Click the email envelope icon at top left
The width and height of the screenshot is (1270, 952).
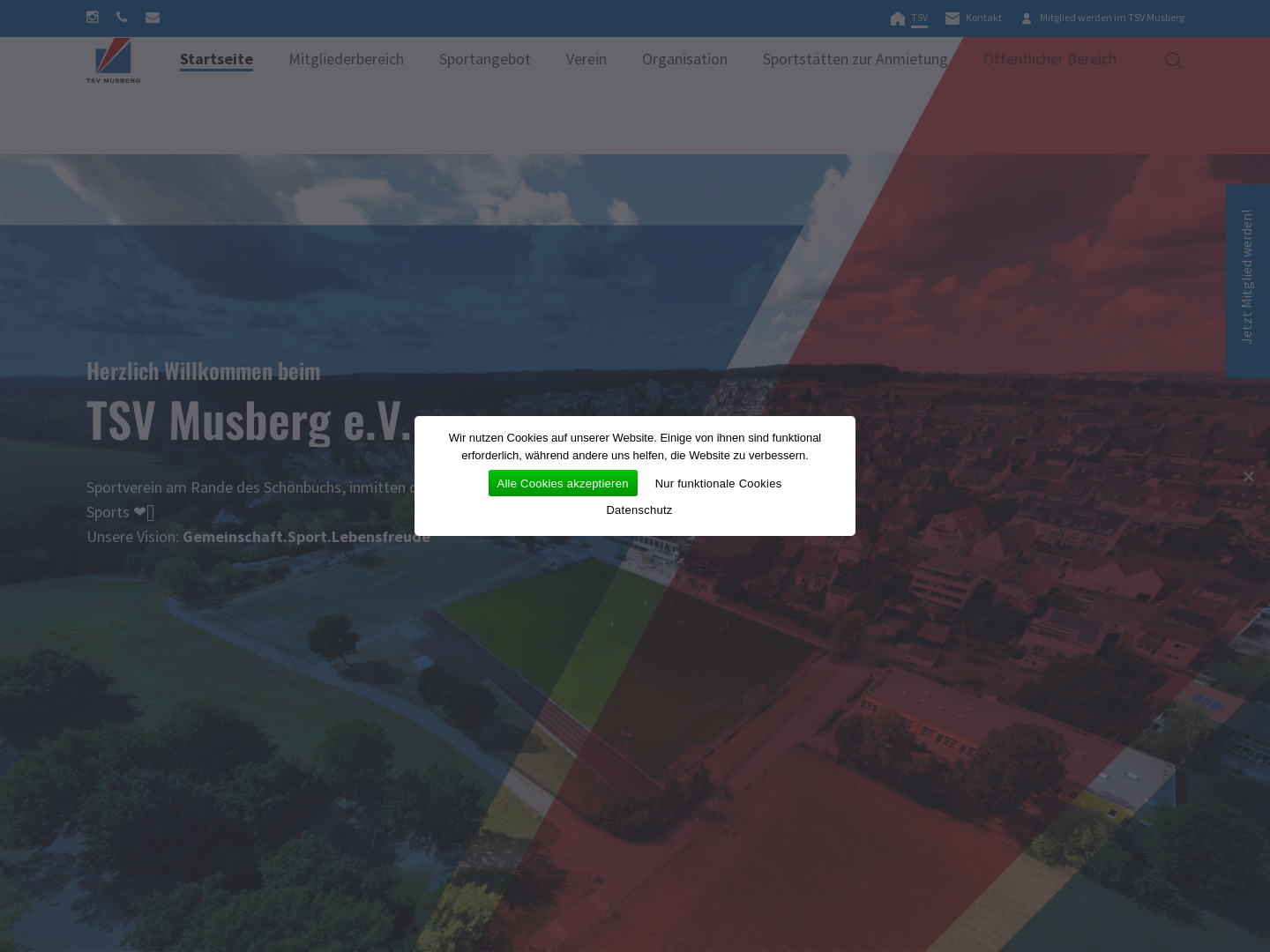pyautogui.click(x=153, y=17)
